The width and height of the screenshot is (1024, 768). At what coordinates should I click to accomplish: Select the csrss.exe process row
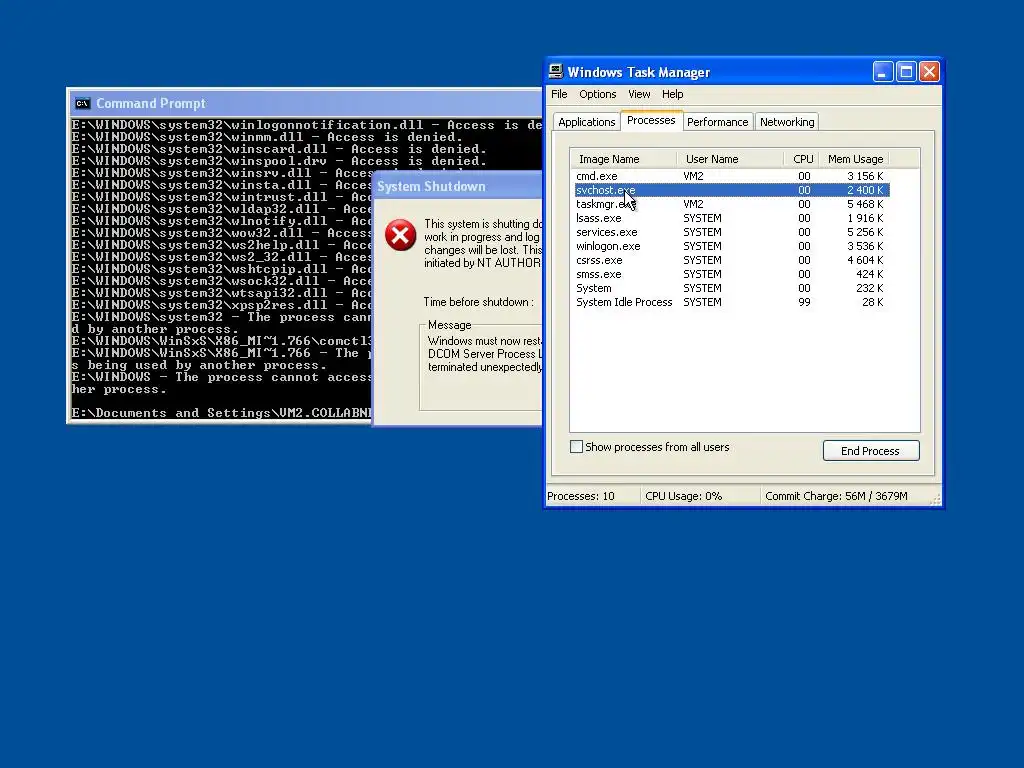tap(731, 261)
